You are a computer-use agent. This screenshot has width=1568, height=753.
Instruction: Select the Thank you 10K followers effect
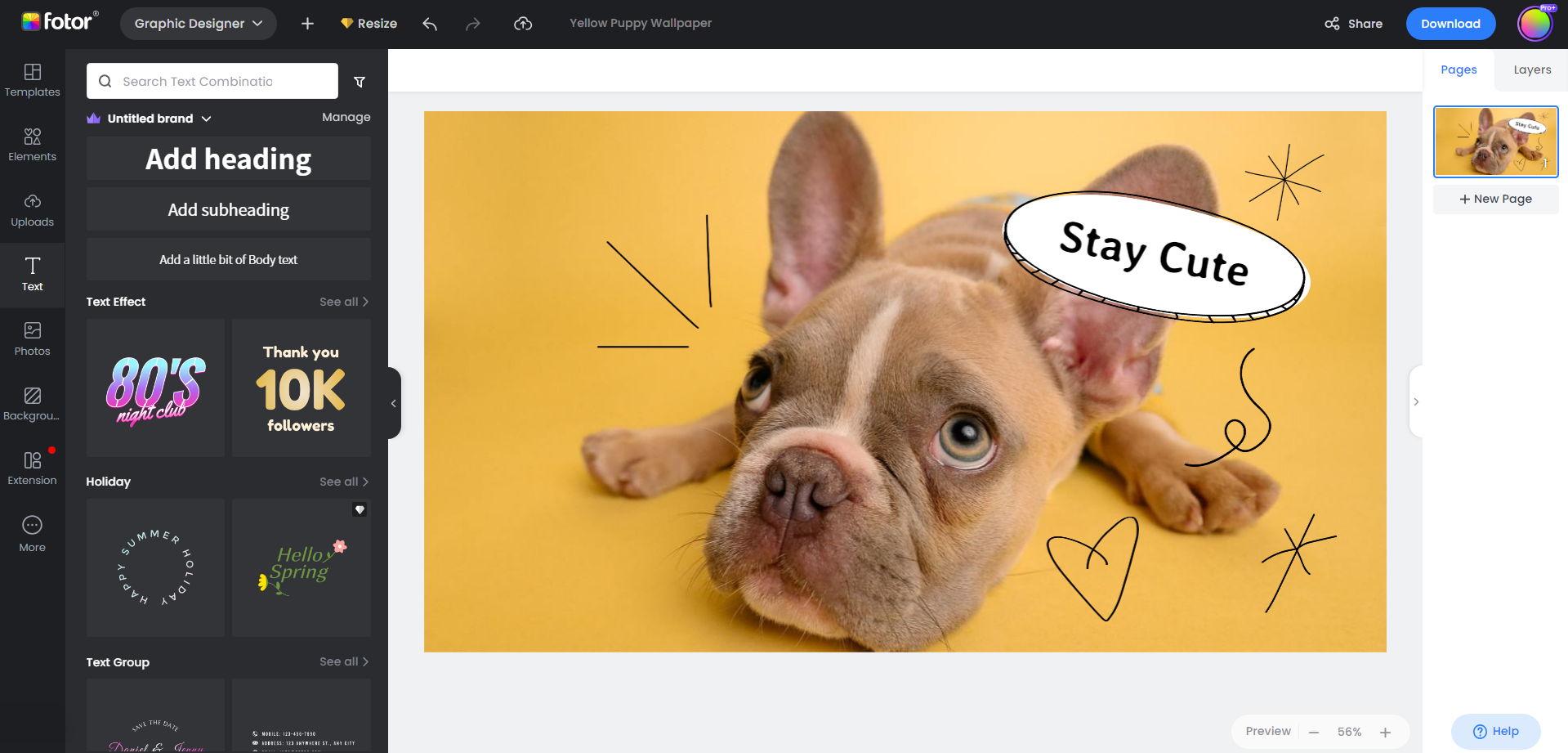[302, 388]
